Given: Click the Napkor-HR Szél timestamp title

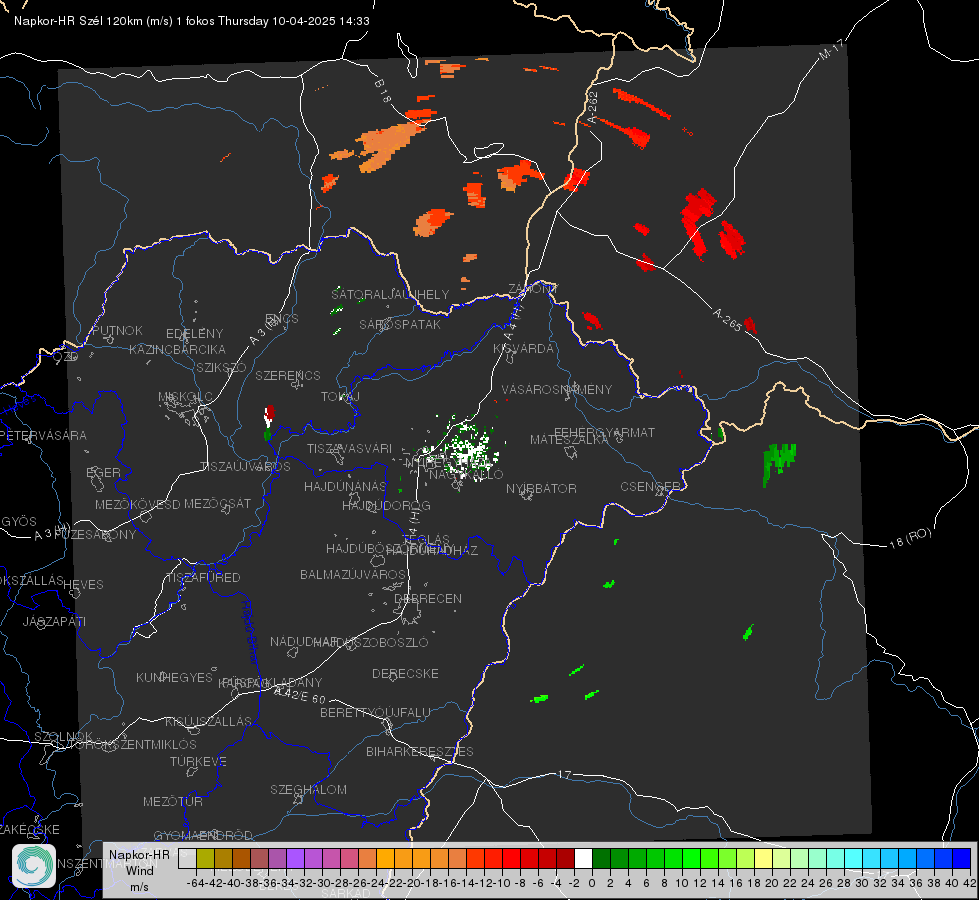Looking at the screenshot, I should click(192, 21).
